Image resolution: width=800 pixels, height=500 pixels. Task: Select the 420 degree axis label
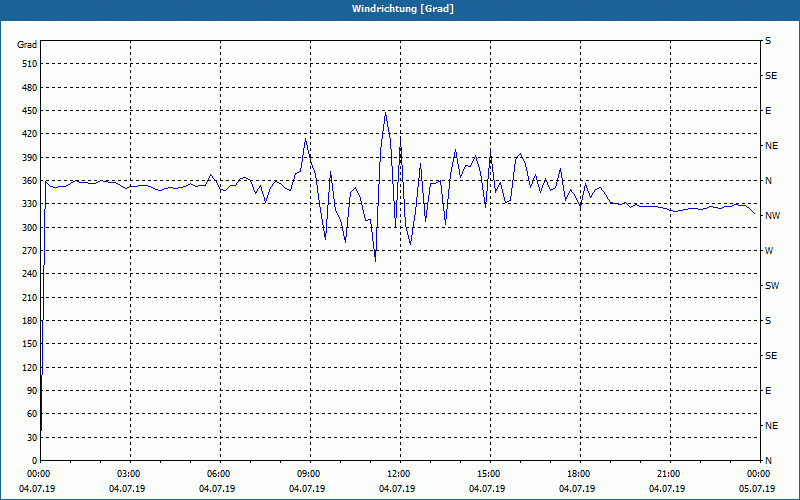tap(30, 134)
